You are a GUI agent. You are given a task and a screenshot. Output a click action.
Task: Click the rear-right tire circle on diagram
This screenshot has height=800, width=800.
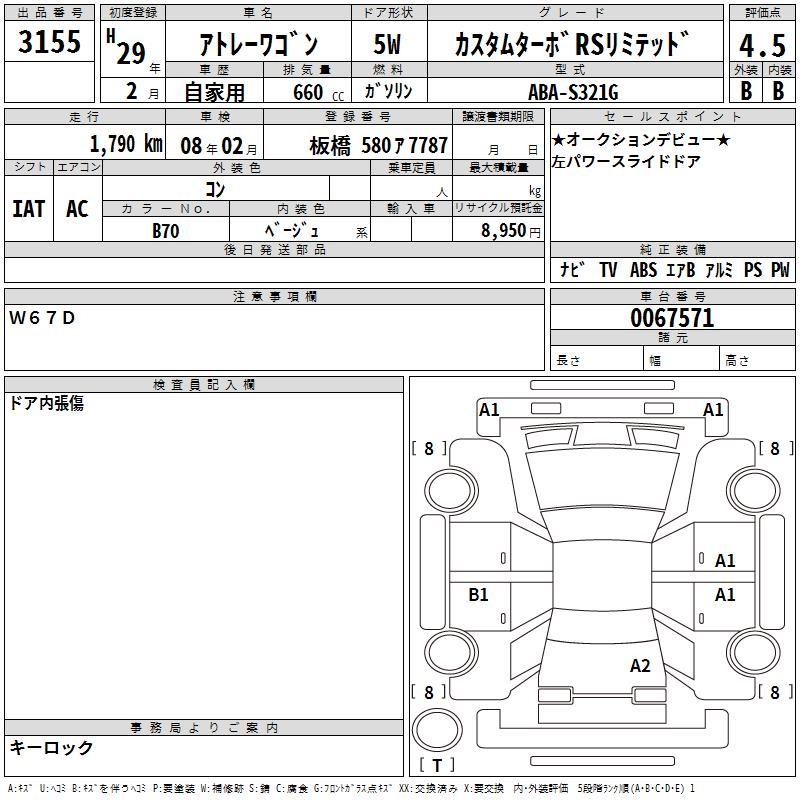click(x=754, y=652)
